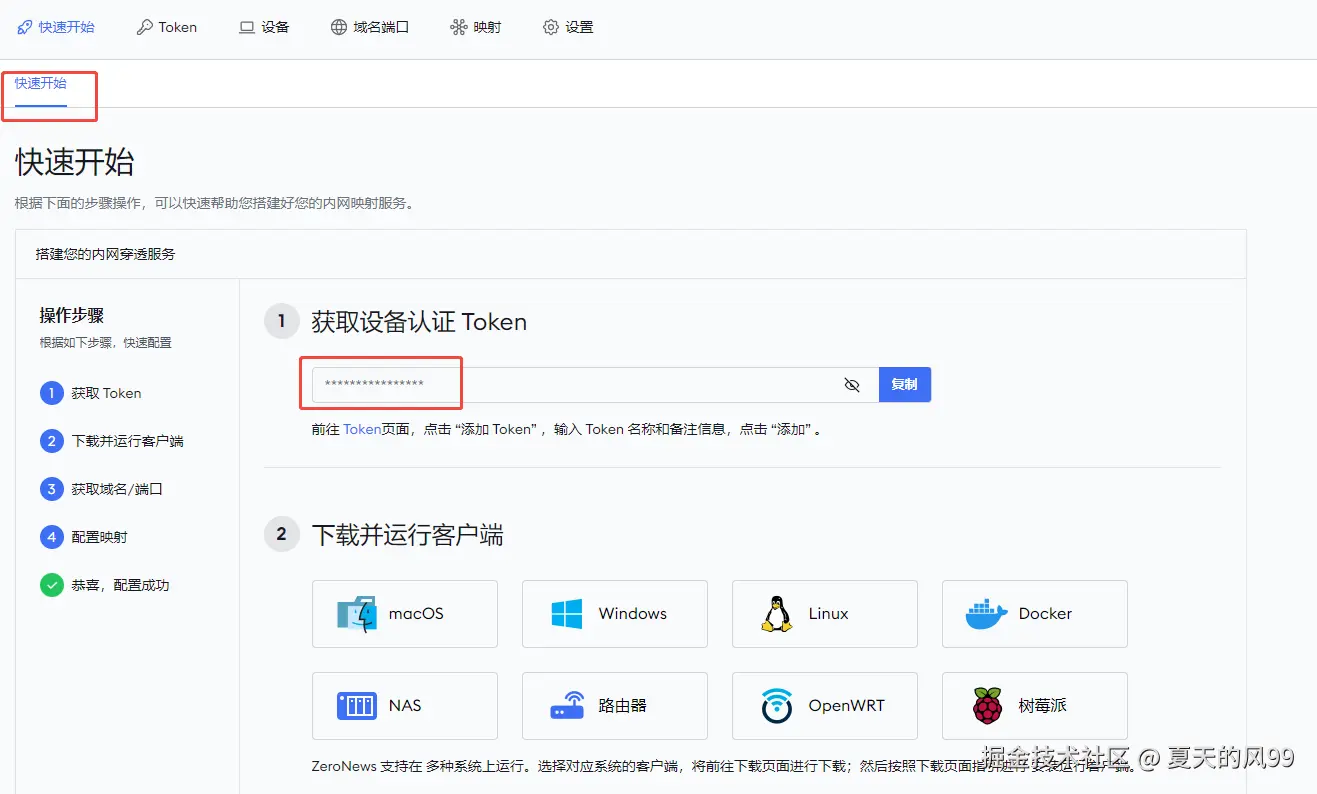The image size is (1317, 794).
Task: Click the 搭建您的内网穿透服务 panel title
Action: pos(105,254)
